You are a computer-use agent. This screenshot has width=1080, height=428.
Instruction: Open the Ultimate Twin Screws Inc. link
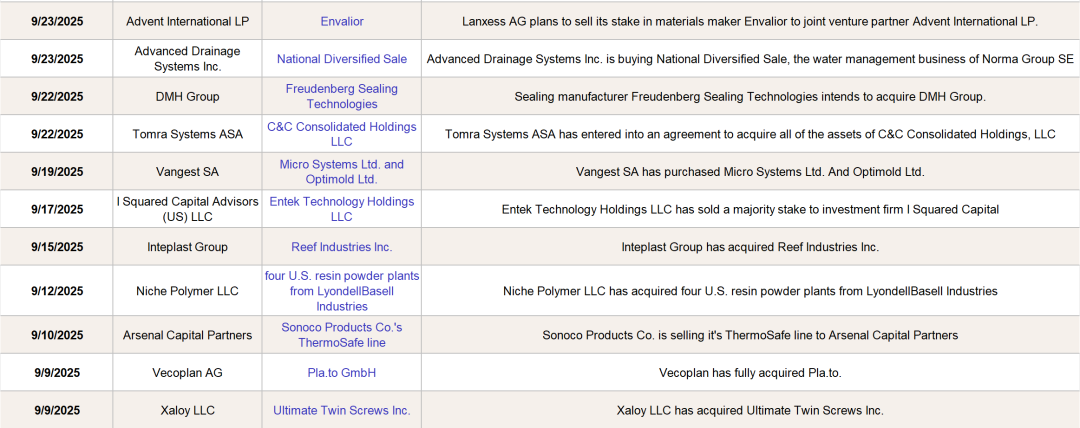click(342, 410)
